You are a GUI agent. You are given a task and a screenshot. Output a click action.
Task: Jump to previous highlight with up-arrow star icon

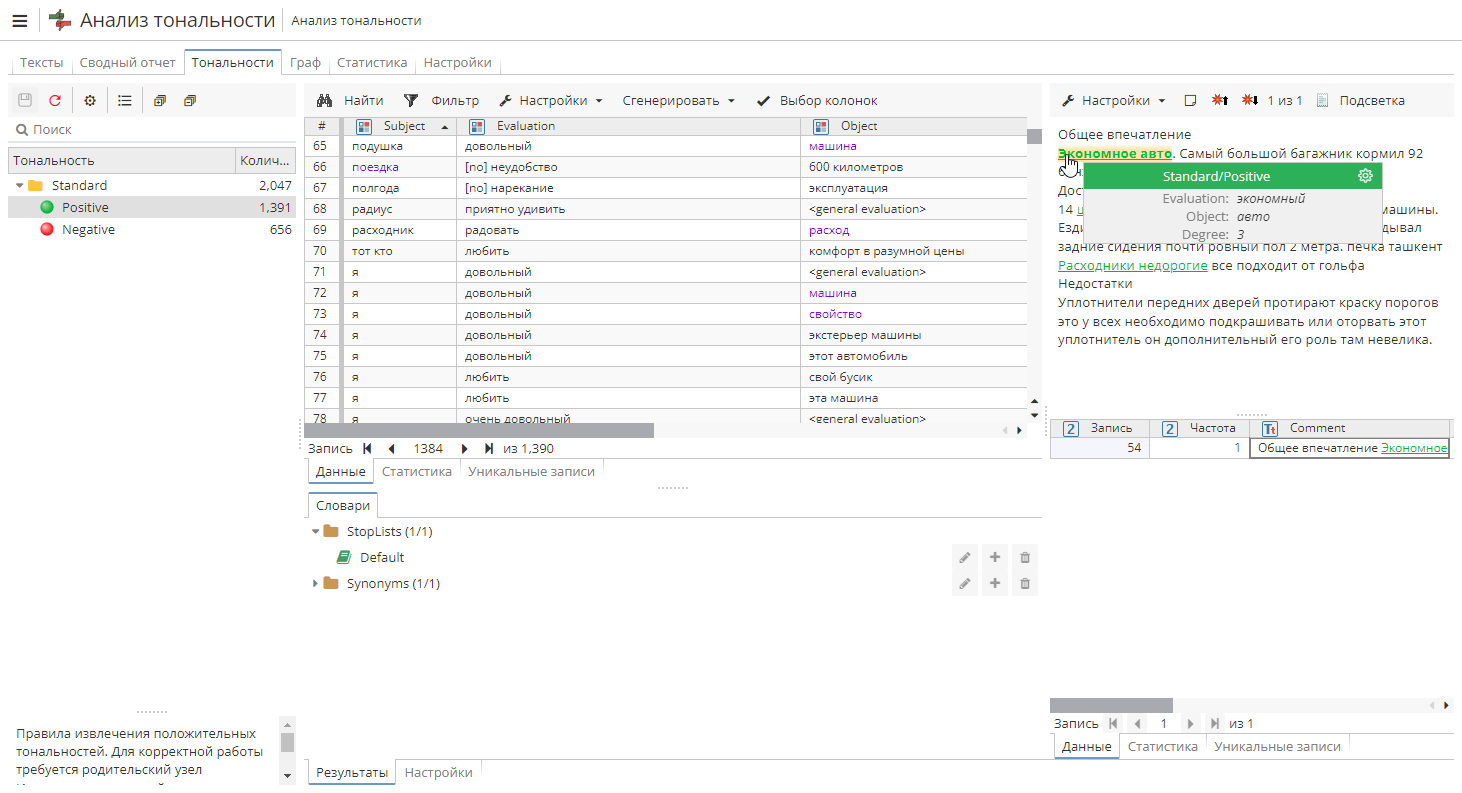point(1220,100)
